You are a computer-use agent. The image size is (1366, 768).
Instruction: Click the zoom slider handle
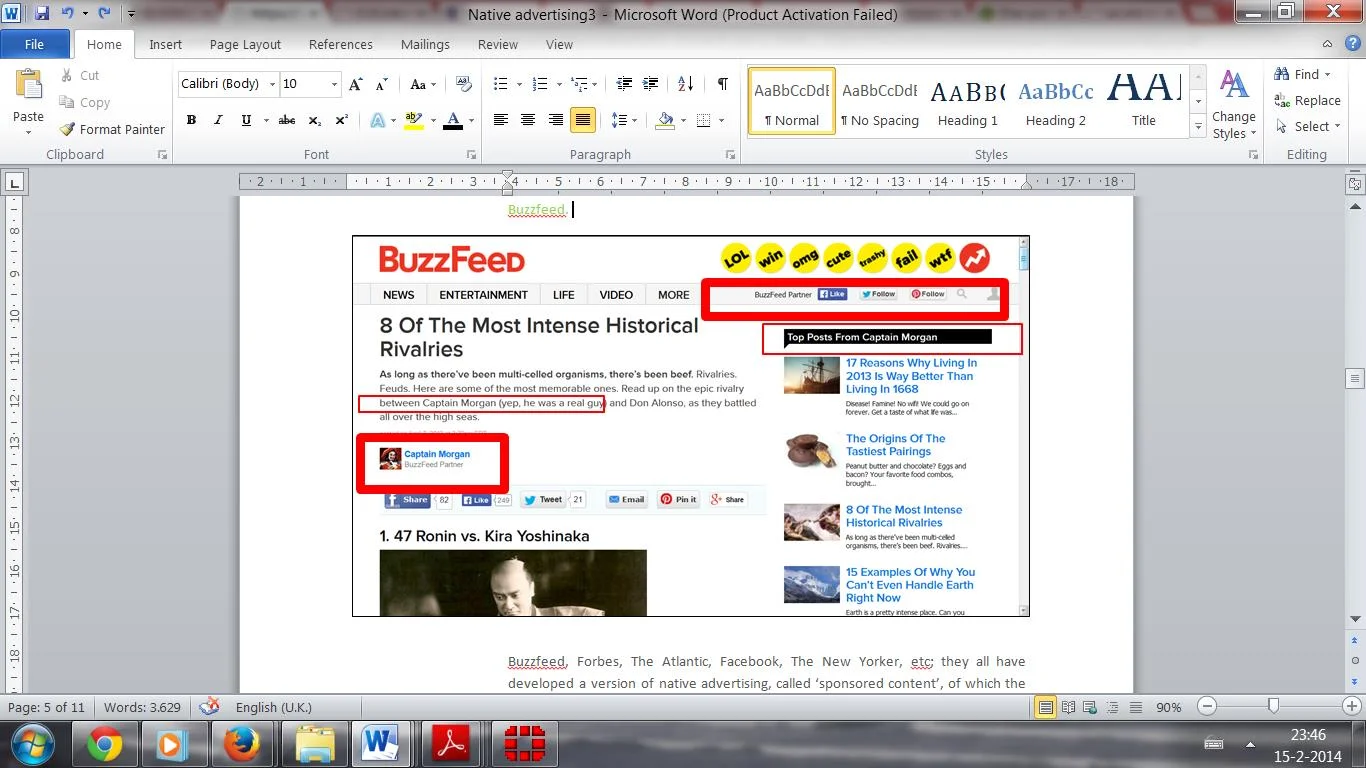click(1273, 707)
